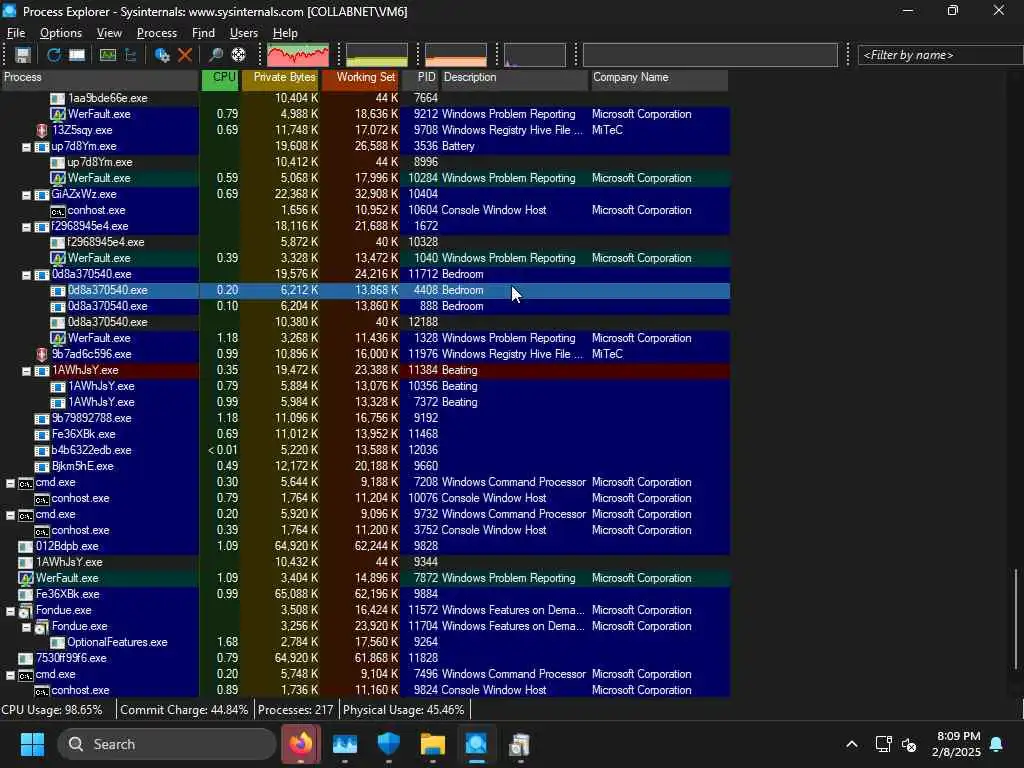This screenshot has width=1024, height=768.
Task: Click the Save toolbar icon
Action: click(23, 56)
